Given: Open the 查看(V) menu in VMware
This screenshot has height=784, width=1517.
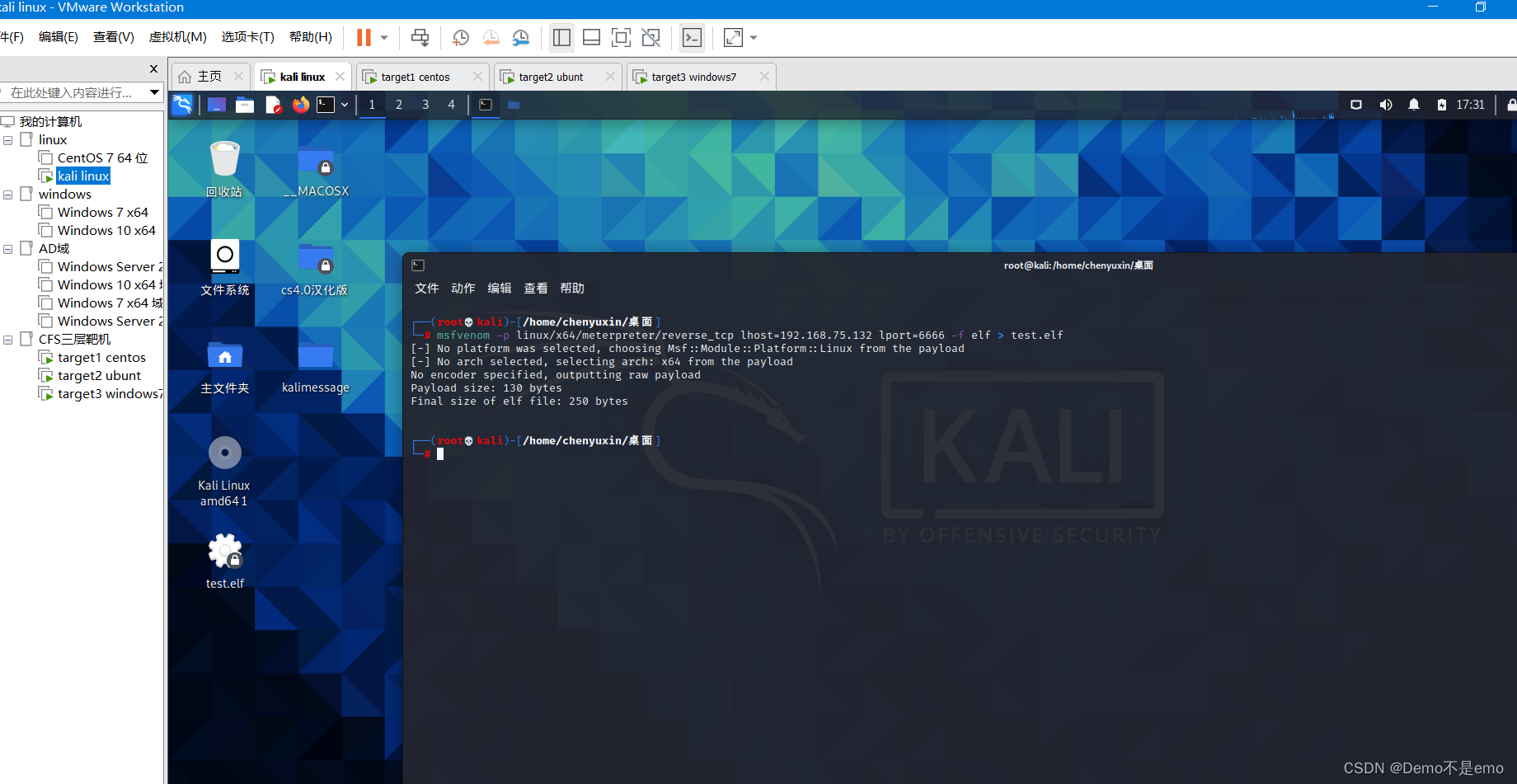Looking at the screenshot, I should pos(114,37).
